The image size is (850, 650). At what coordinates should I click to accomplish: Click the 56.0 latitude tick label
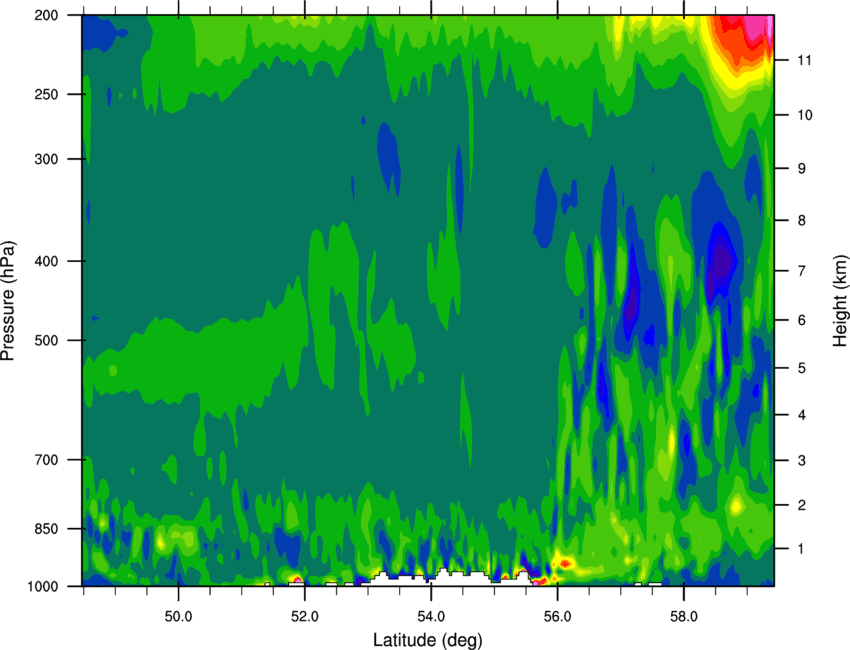(x=557, y=617)
